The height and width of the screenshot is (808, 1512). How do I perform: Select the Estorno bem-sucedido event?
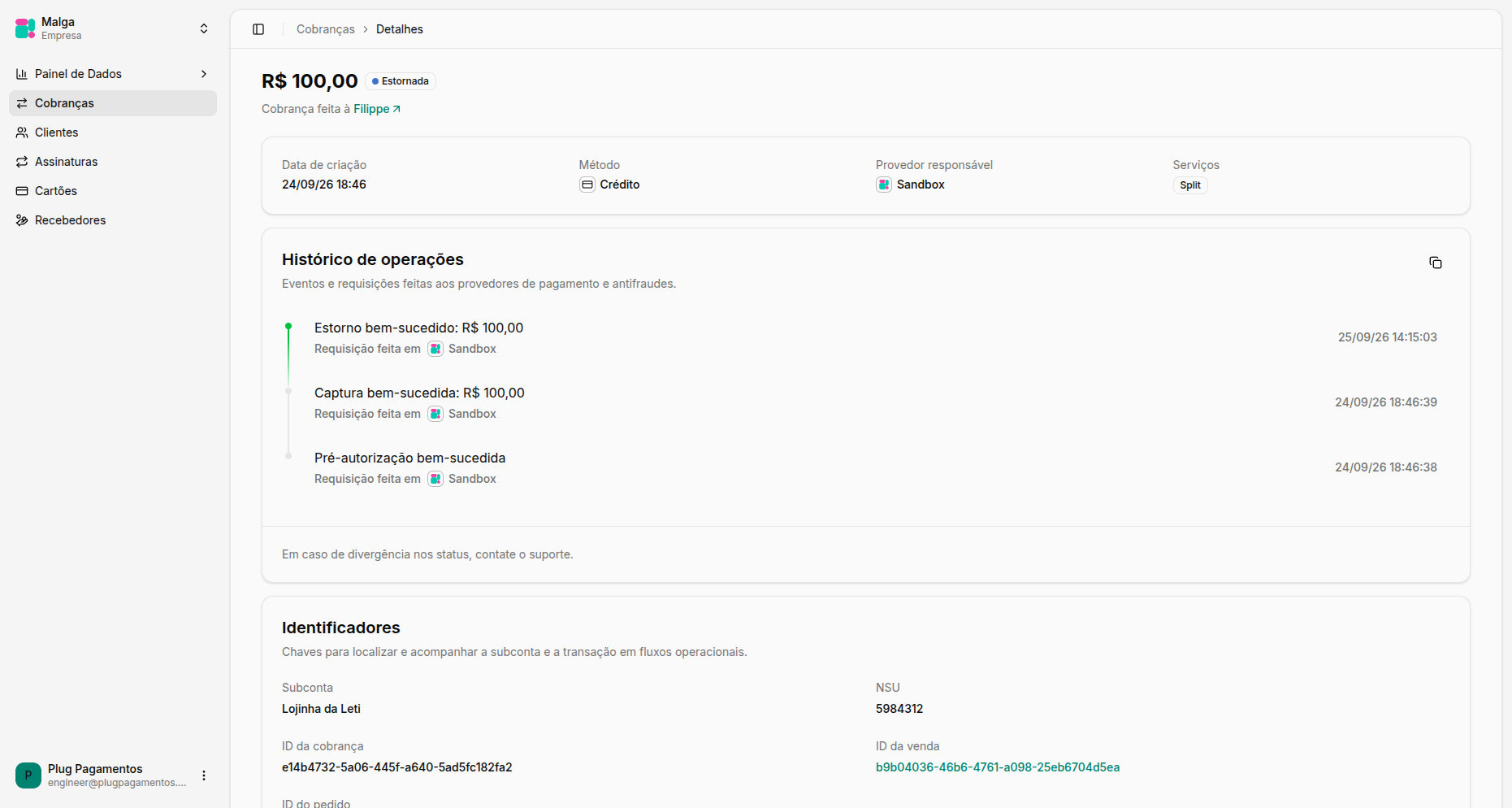pyautogui.click(x=418, y=328)
